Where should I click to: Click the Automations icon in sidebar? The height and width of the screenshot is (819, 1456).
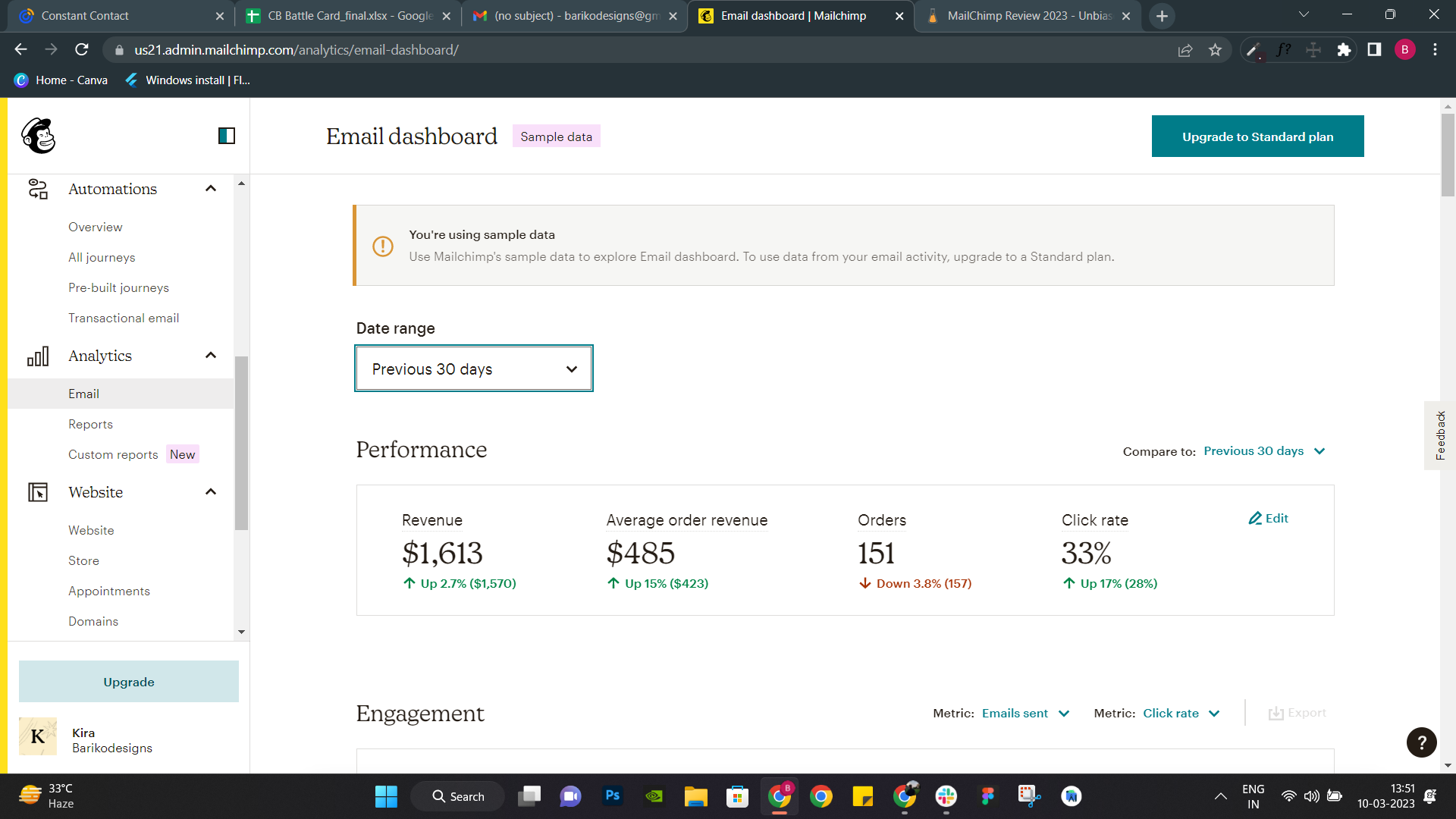38,189
